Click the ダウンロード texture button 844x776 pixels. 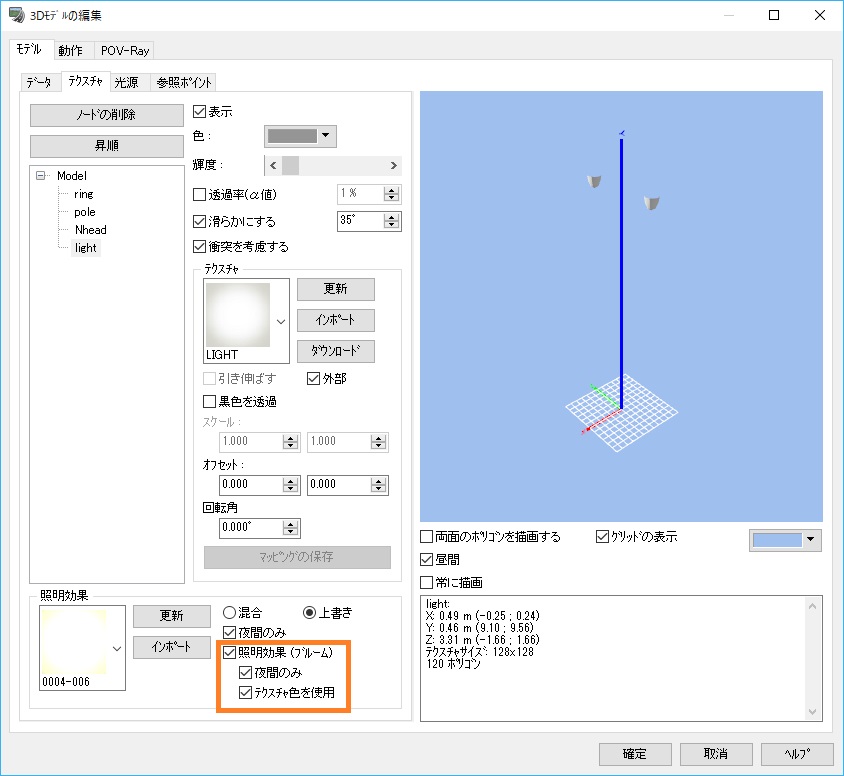[x=336, y=351]
